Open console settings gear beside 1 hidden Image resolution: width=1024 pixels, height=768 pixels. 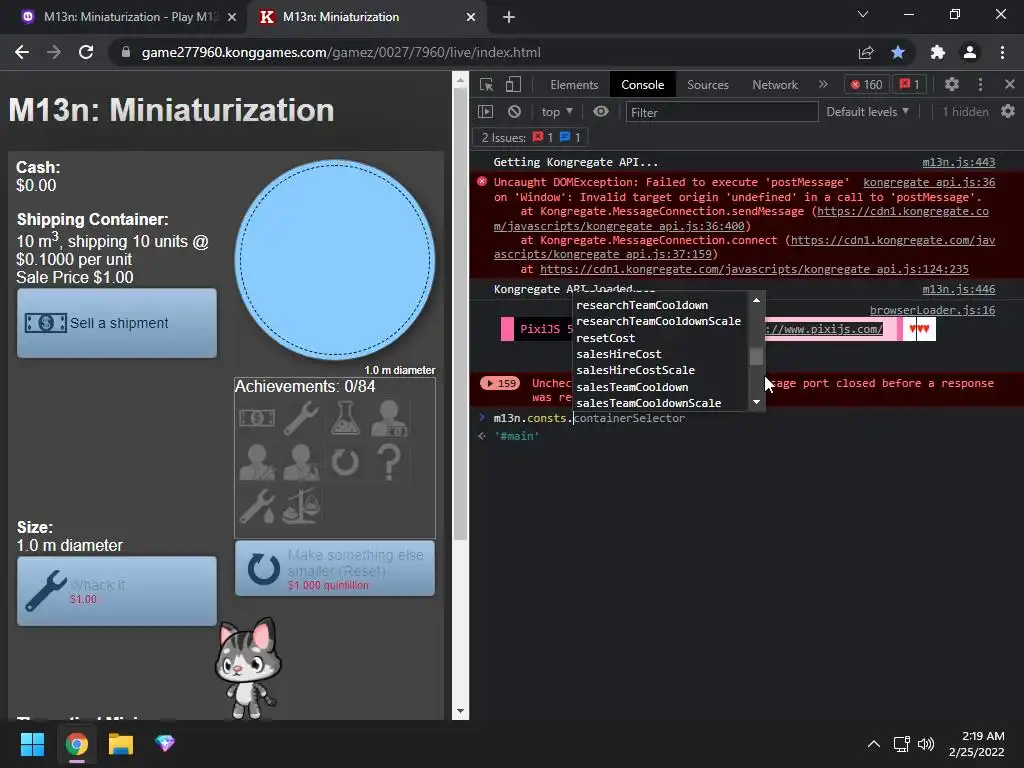tap(1008, 112)
